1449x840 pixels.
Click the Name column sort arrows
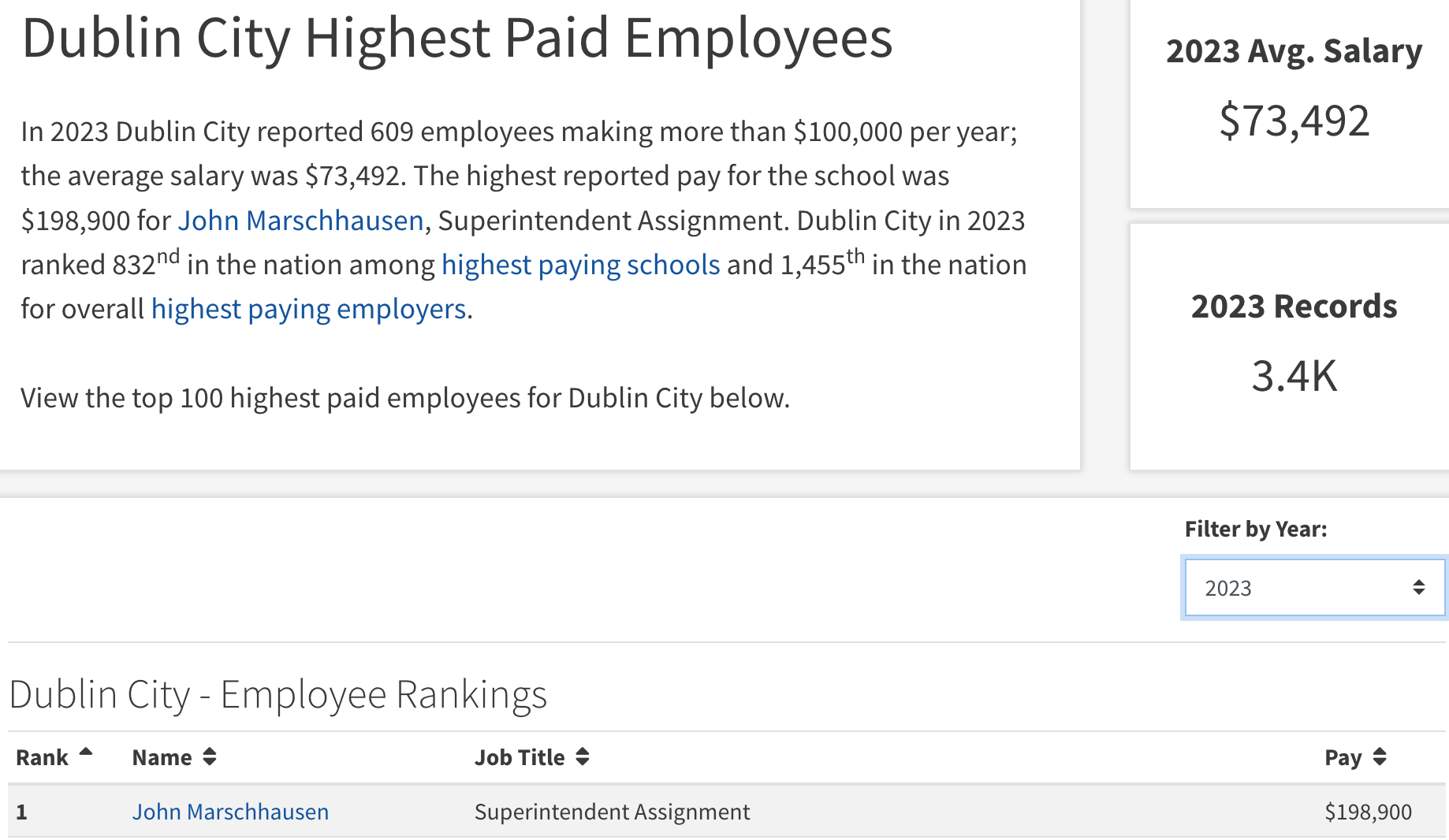click(210, 757)
